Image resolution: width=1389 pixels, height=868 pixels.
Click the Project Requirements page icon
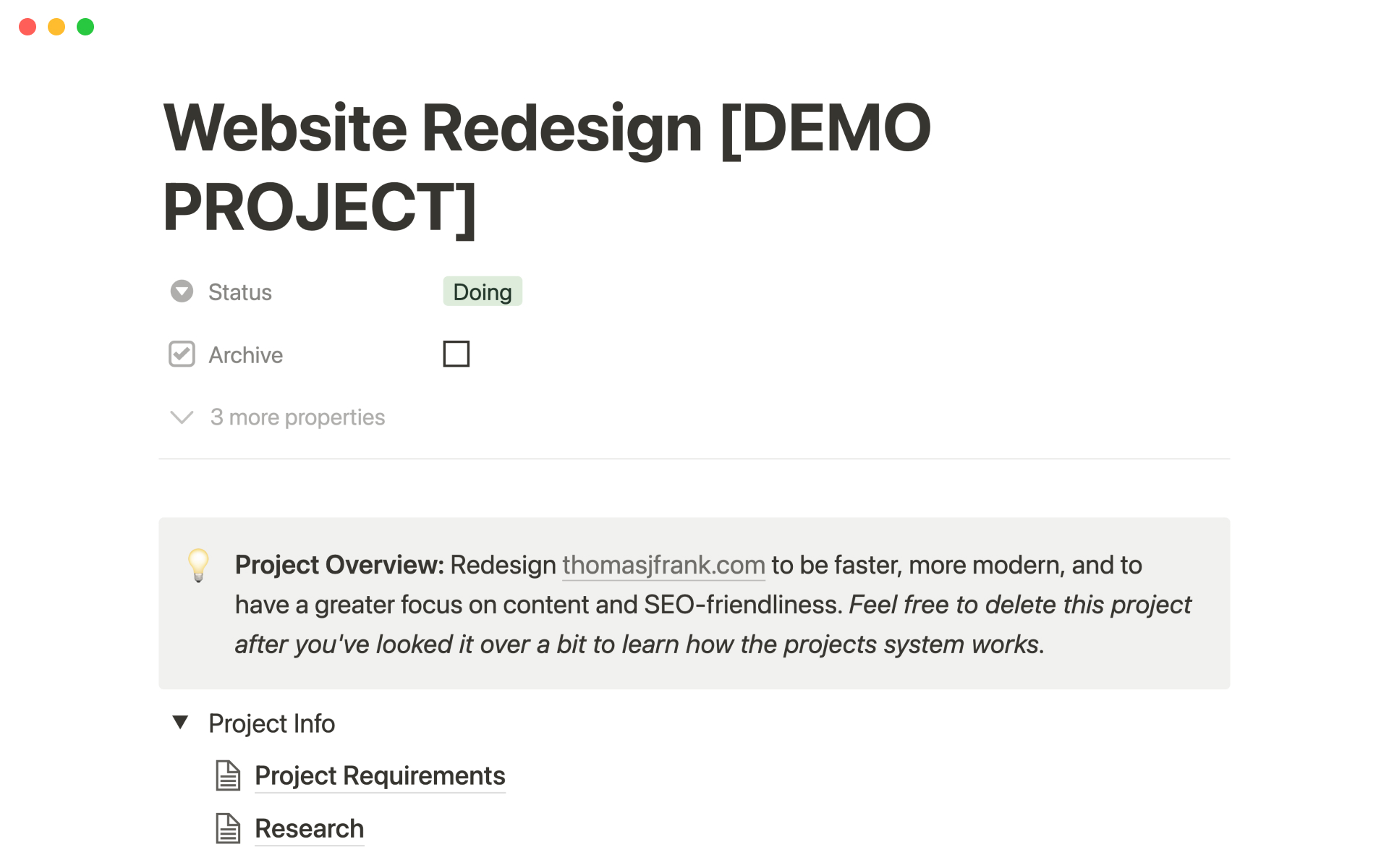coord(228,775)
